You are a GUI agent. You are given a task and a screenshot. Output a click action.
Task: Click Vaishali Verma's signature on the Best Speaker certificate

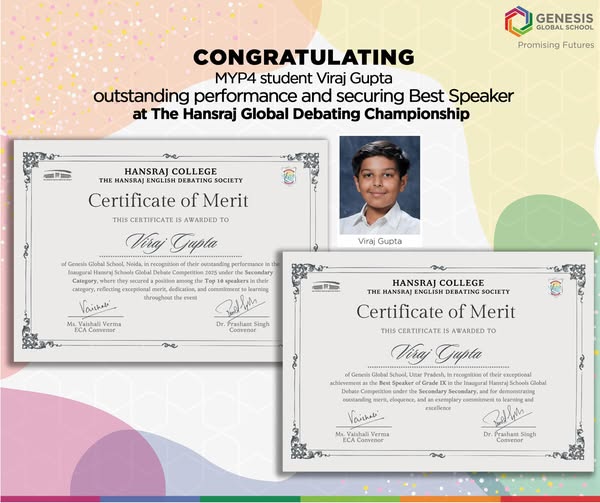361,416
